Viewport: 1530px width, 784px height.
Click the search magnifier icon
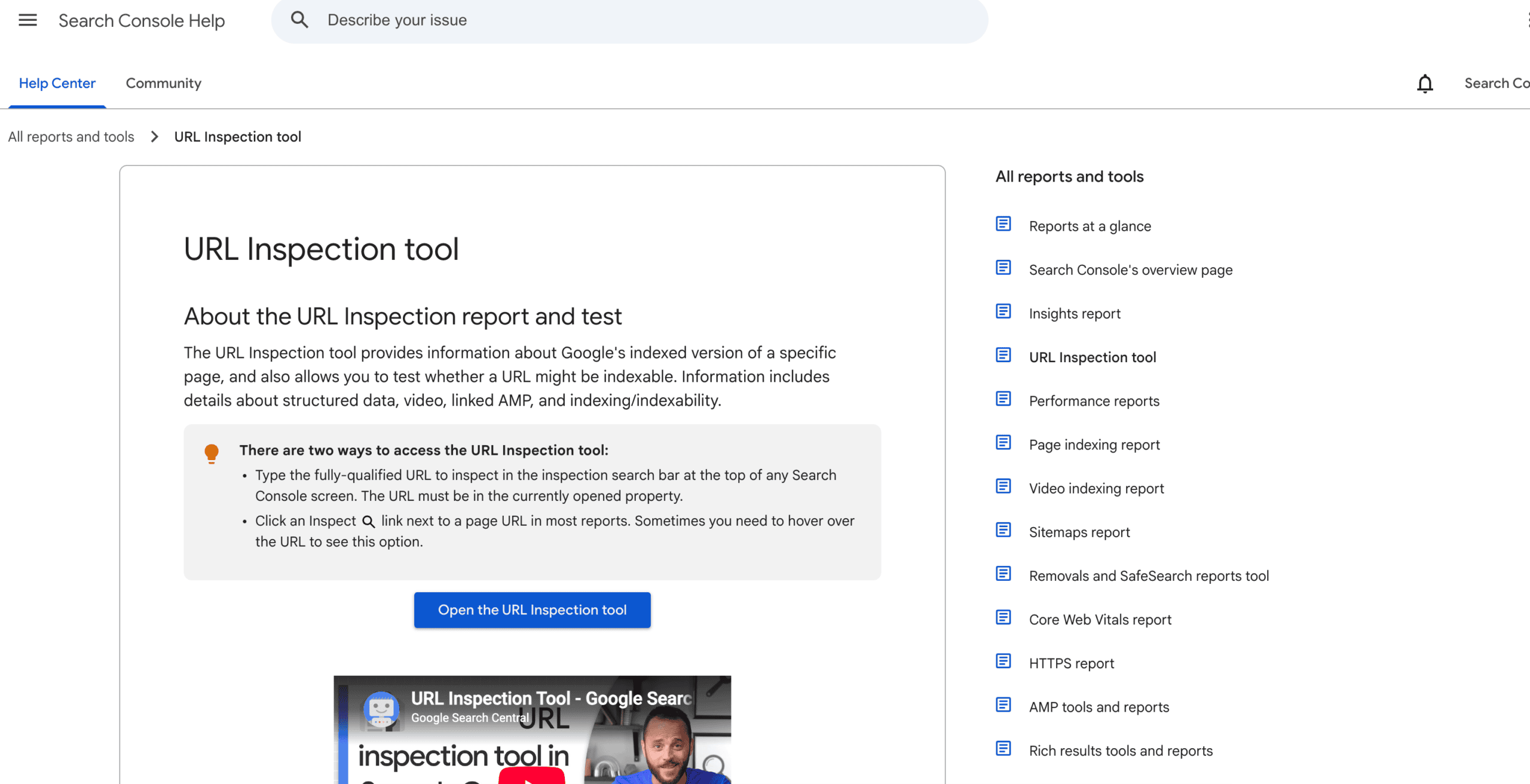tap(299, 20)
